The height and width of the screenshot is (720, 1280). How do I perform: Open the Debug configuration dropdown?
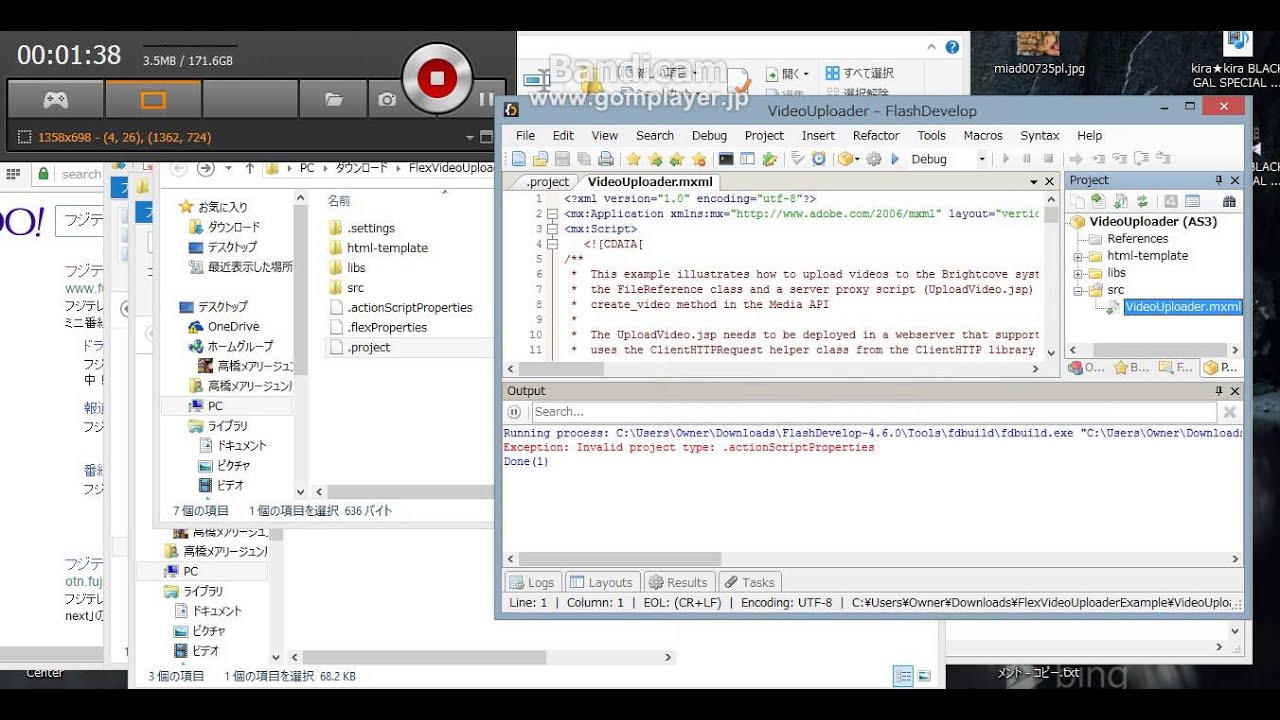point(981,159)
